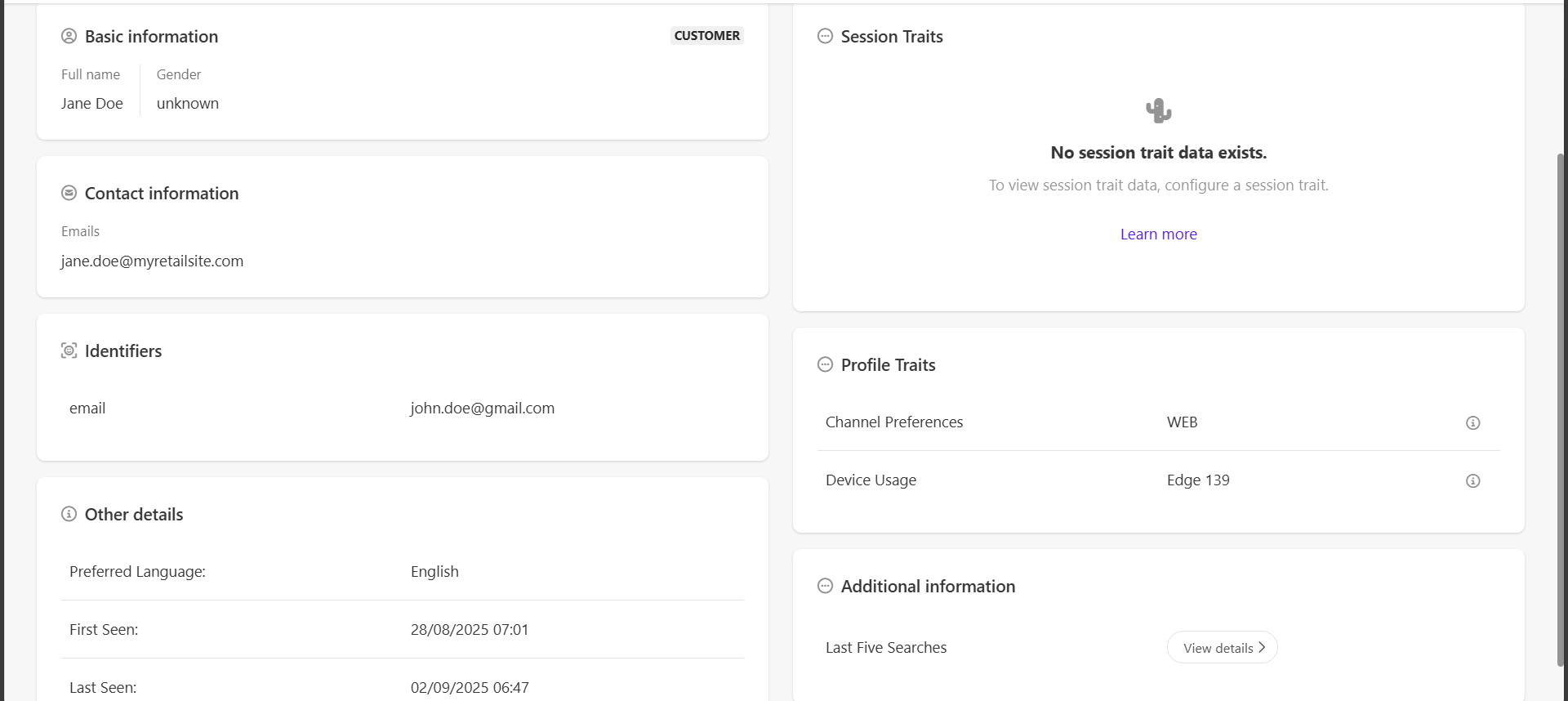Viewport: 1568px width, 701px height.
Task: Click the Additional information header icon
Action: click(825, 586)
